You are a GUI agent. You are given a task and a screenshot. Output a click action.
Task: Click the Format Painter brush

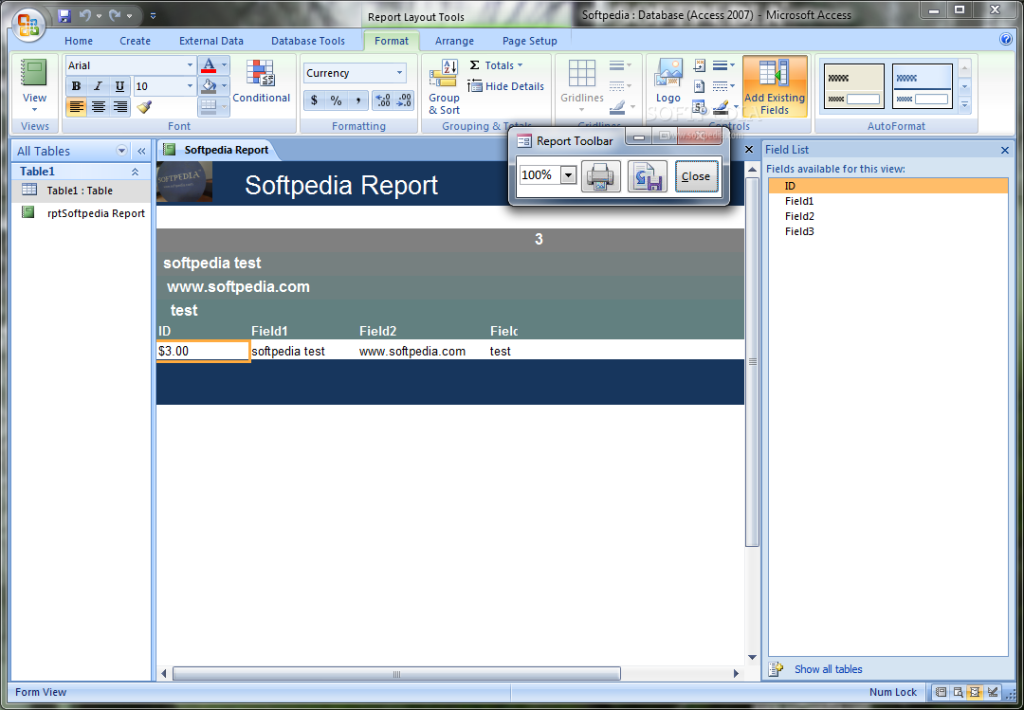(143, 106)
